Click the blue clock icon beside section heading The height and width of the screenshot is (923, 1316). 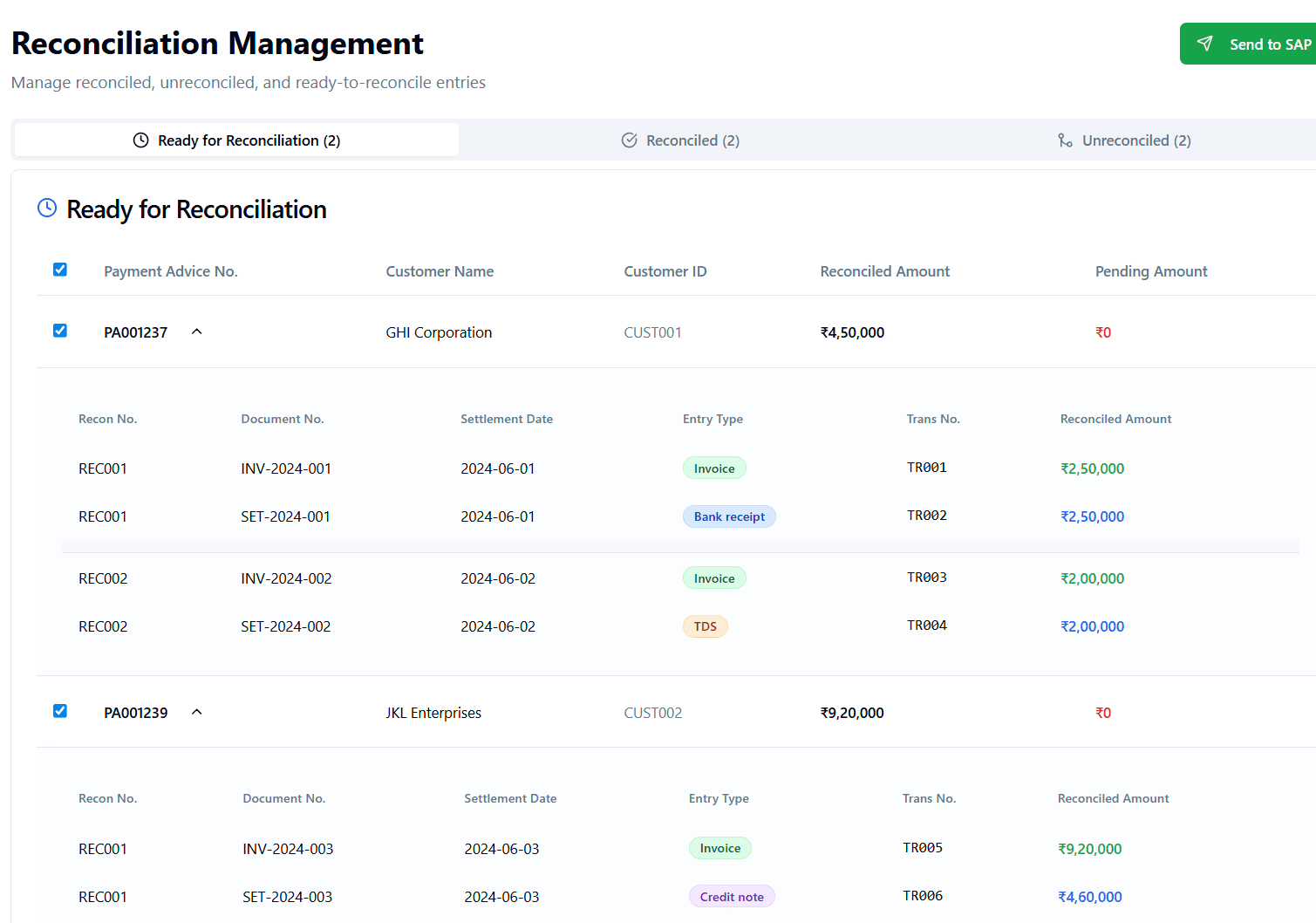pos(47,209)
